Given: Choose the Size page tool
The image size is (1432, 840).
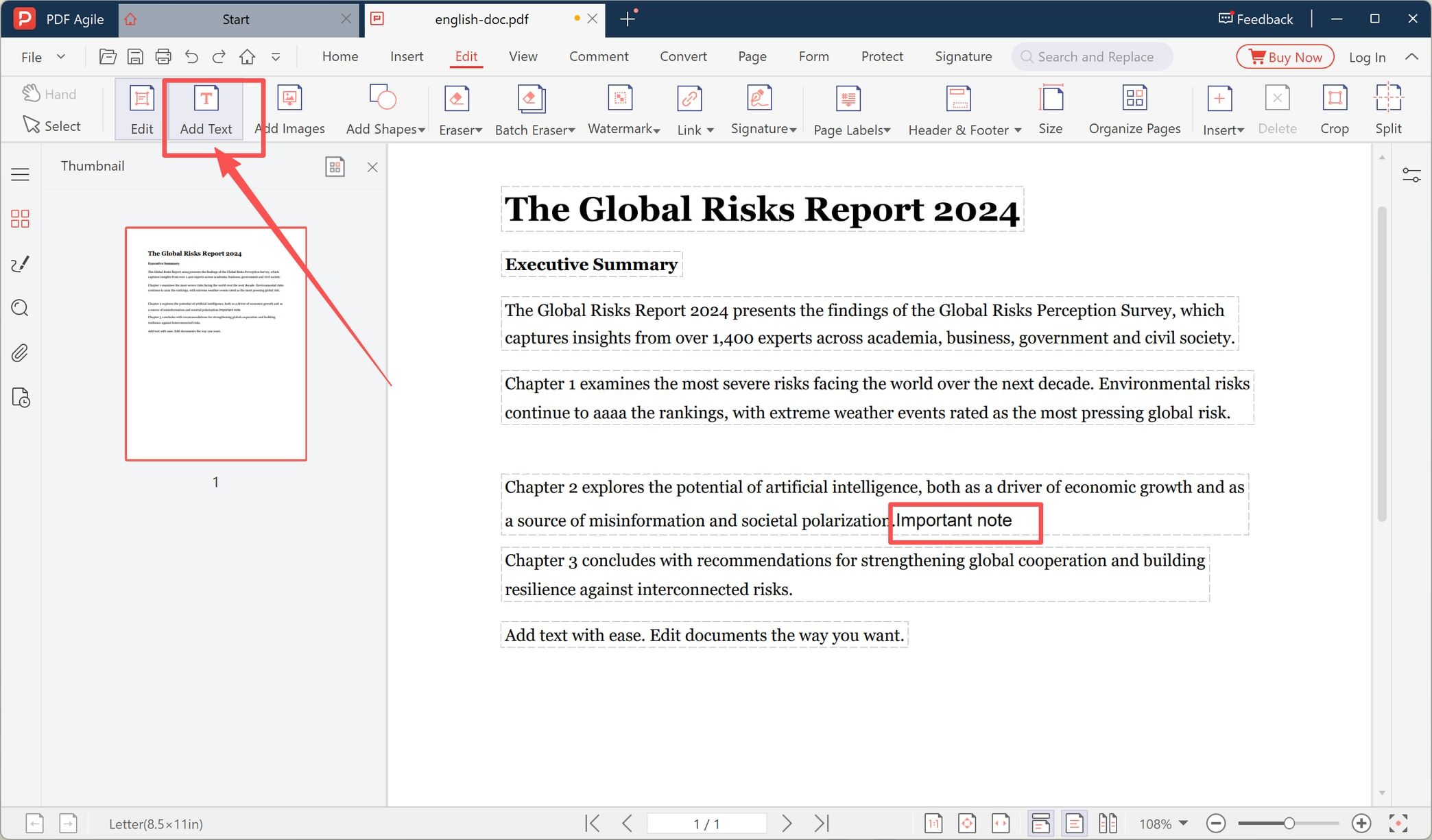Looking at the screenshot, I should (x=1050, y=110).
